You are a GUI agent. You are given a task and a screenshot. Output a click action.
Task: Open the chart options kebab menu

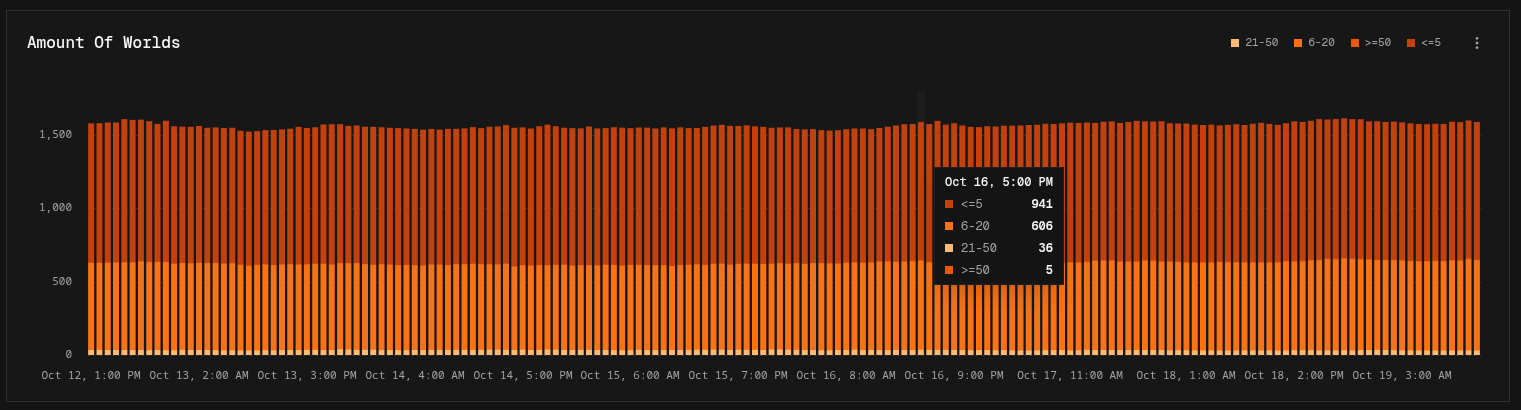click(x=1476, y=43)
